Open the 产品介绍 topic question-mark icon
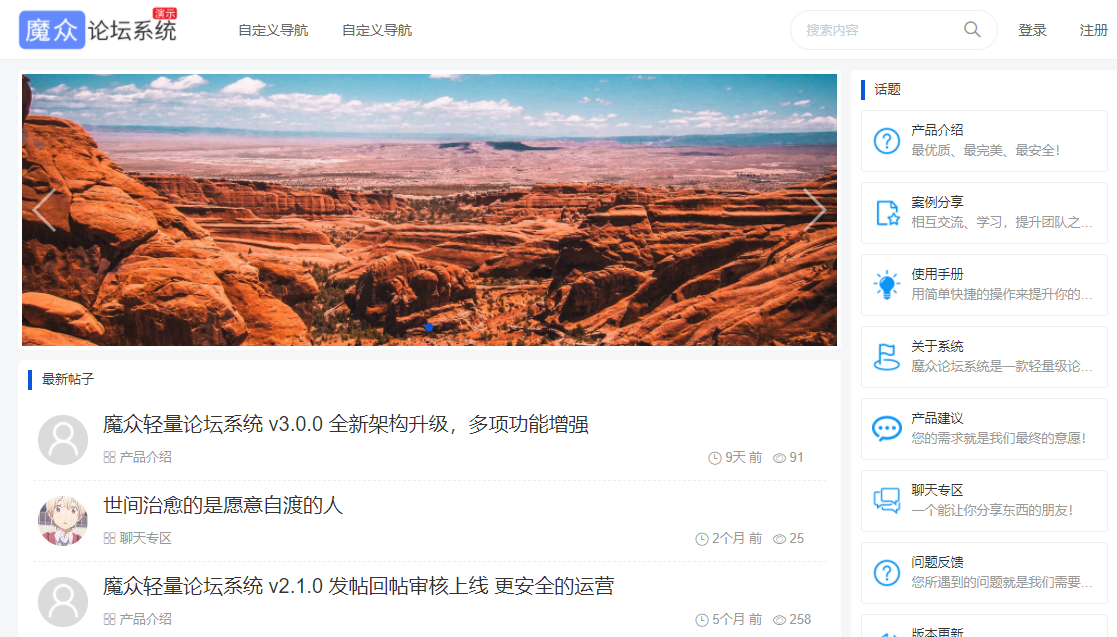Viewport: 1117px width, 637px height. coord(887,140)
